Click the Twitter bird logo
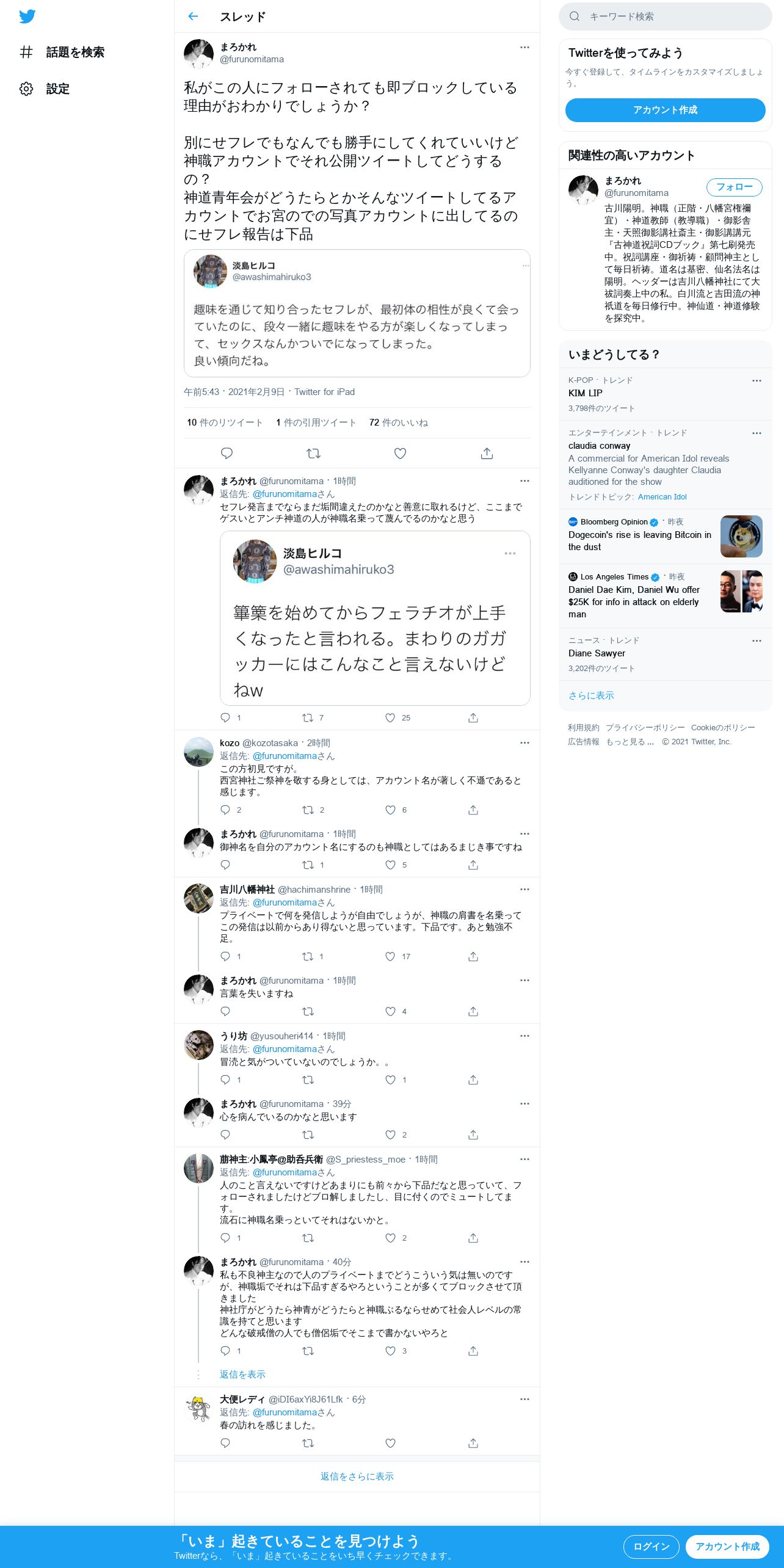This screenshot has width=784, height=1568. pyautogui.click(x=27, y=16)
